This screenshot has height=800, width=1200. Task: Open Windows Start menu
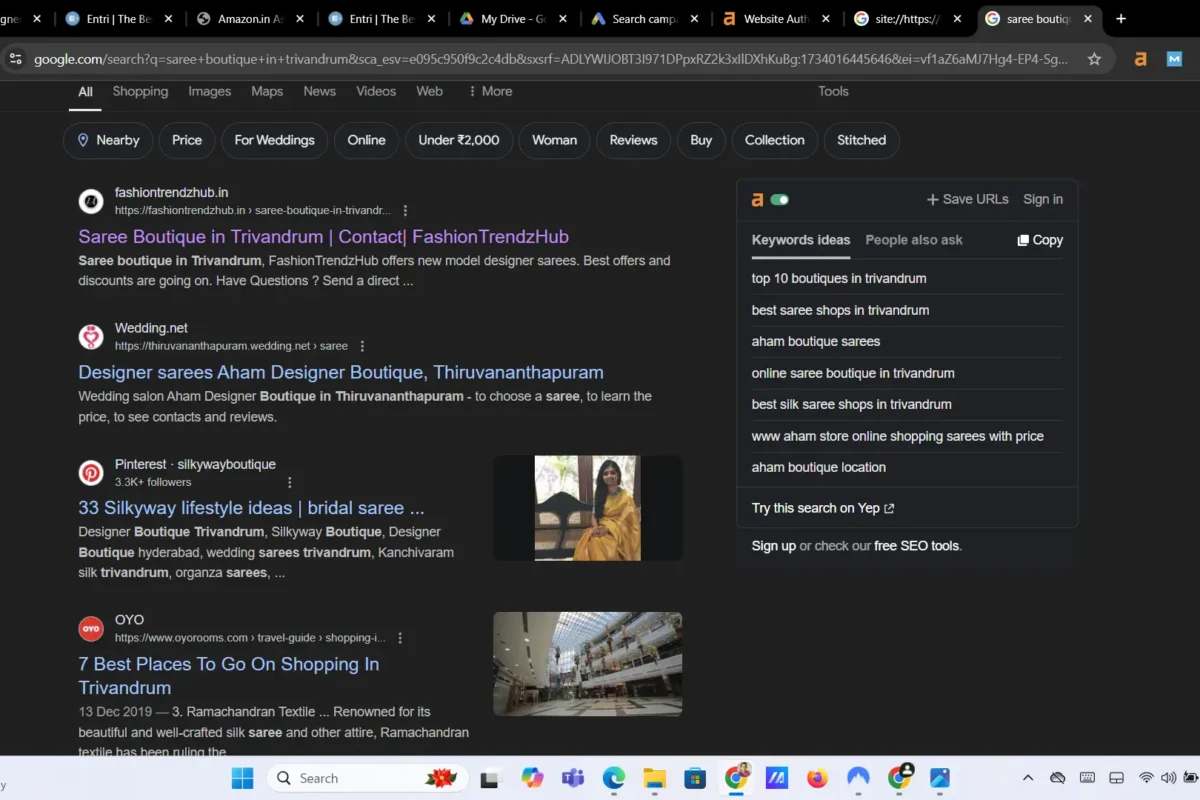(242, 778)
